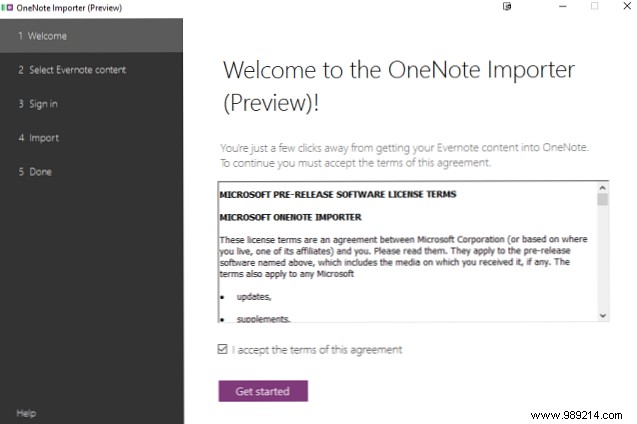
Task: Toggle the accept terms of agreement checkbox
Action: (222, 349)
